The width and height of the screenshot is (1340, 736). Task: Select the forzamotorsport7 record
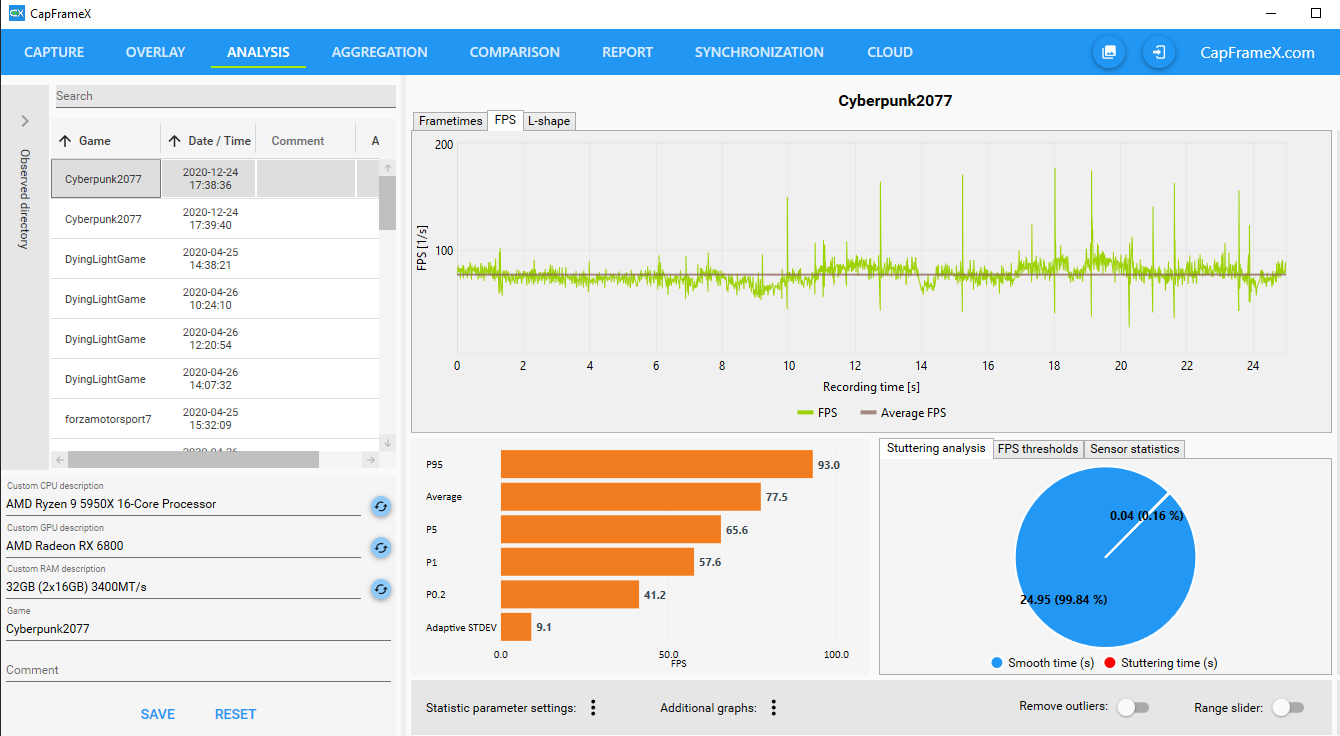click(x=215, y=419)
